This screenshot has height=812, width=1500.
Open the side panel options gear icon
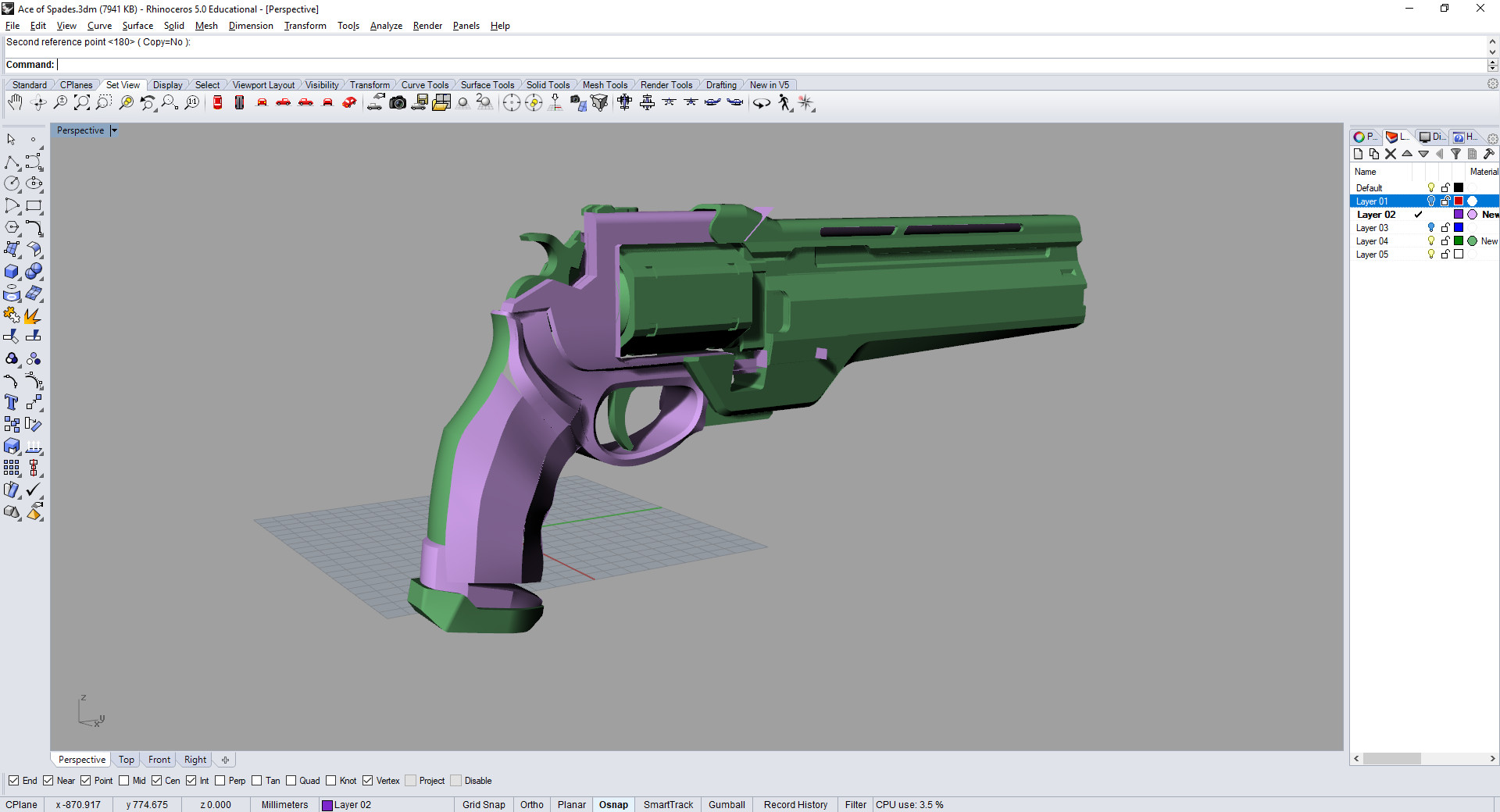1492,138
